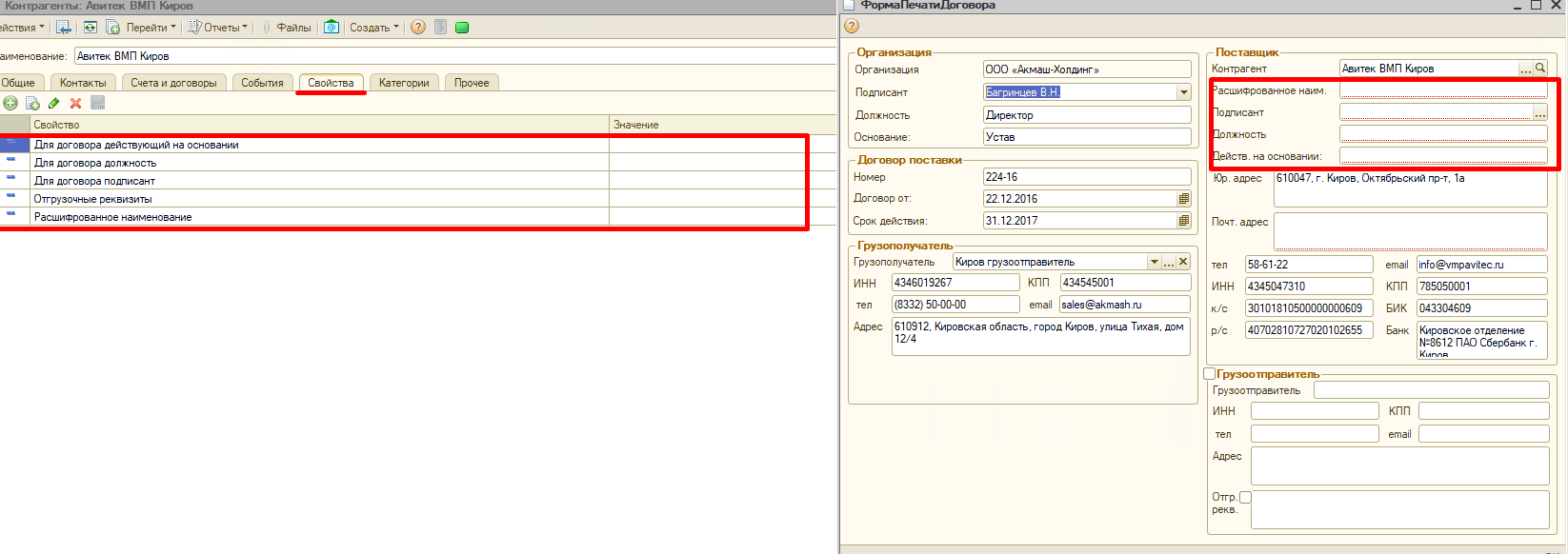Switch to the Контакты tab
Screen dimensions: 1568x554
coord(83,83)
